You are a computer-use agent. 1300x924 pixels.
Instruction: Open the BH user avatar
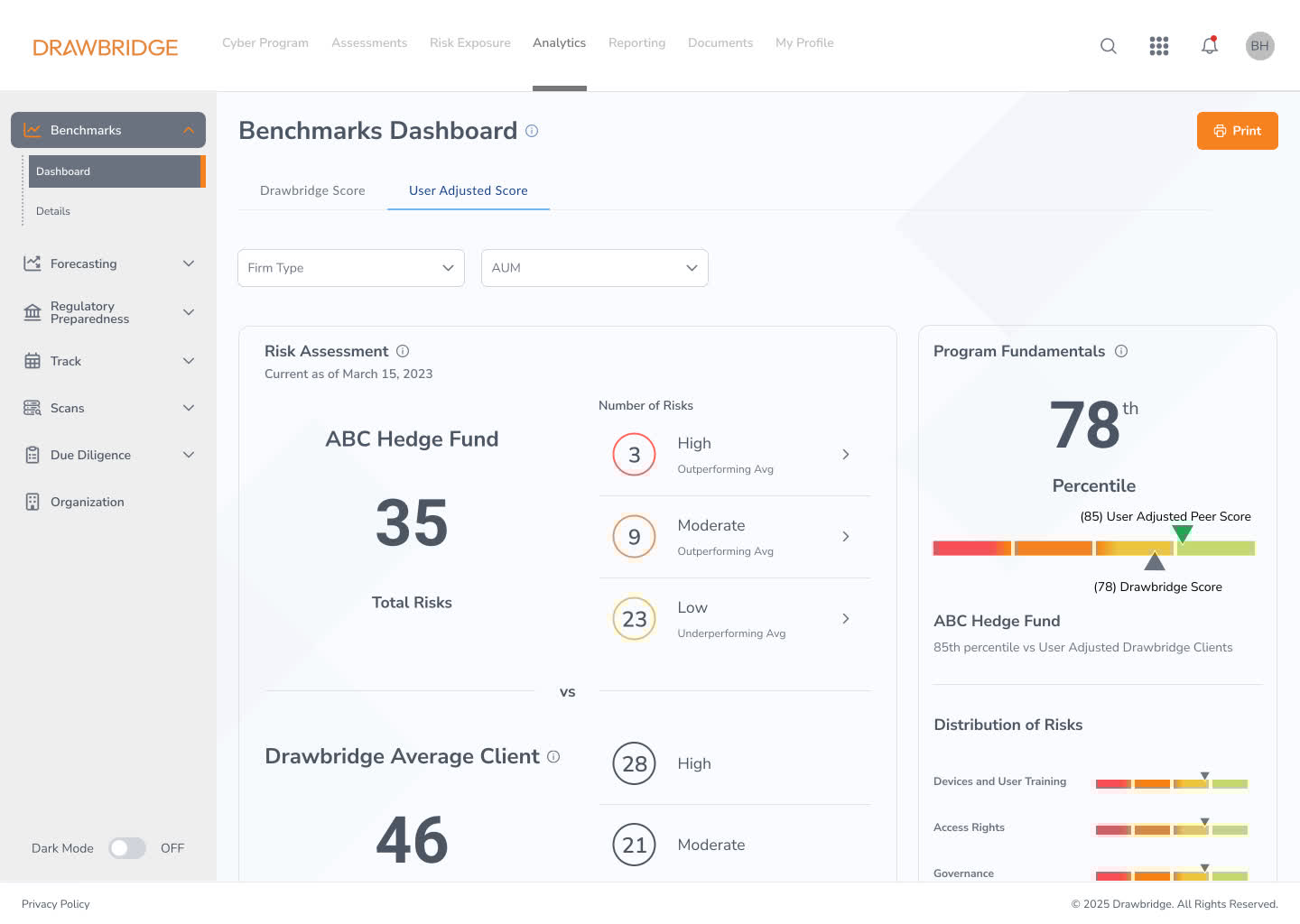tap(1259, 46)
